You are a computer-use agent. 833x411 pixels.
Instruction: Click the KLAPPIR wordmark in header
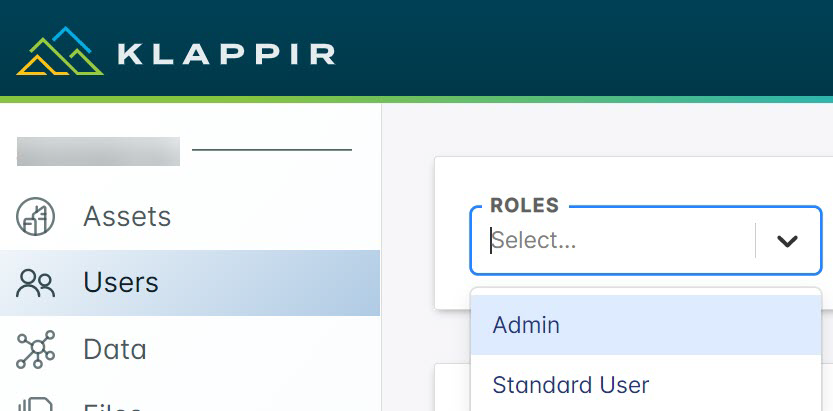tap(226, 54)
